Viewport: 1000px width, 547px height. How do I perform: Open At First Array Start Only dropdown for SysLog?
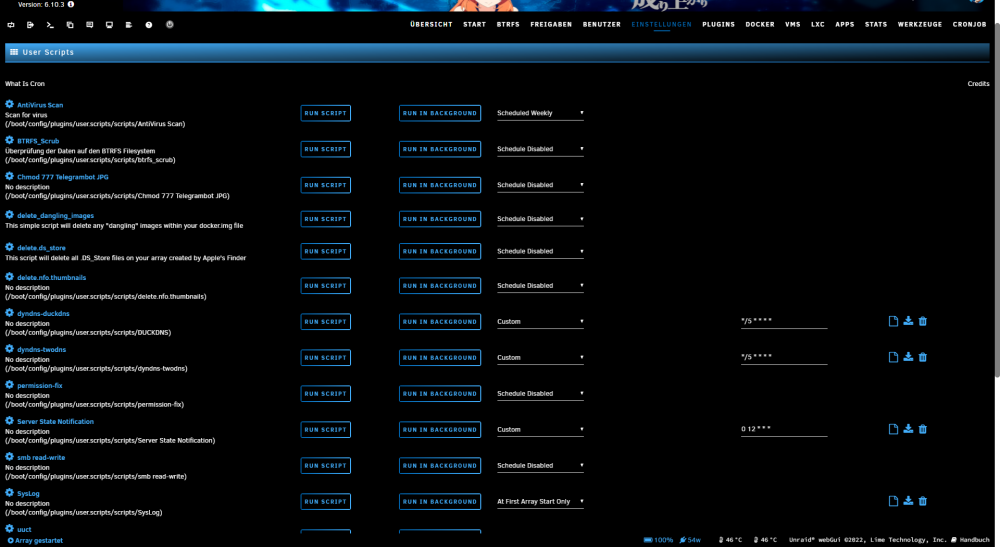(x=540, y=501)
